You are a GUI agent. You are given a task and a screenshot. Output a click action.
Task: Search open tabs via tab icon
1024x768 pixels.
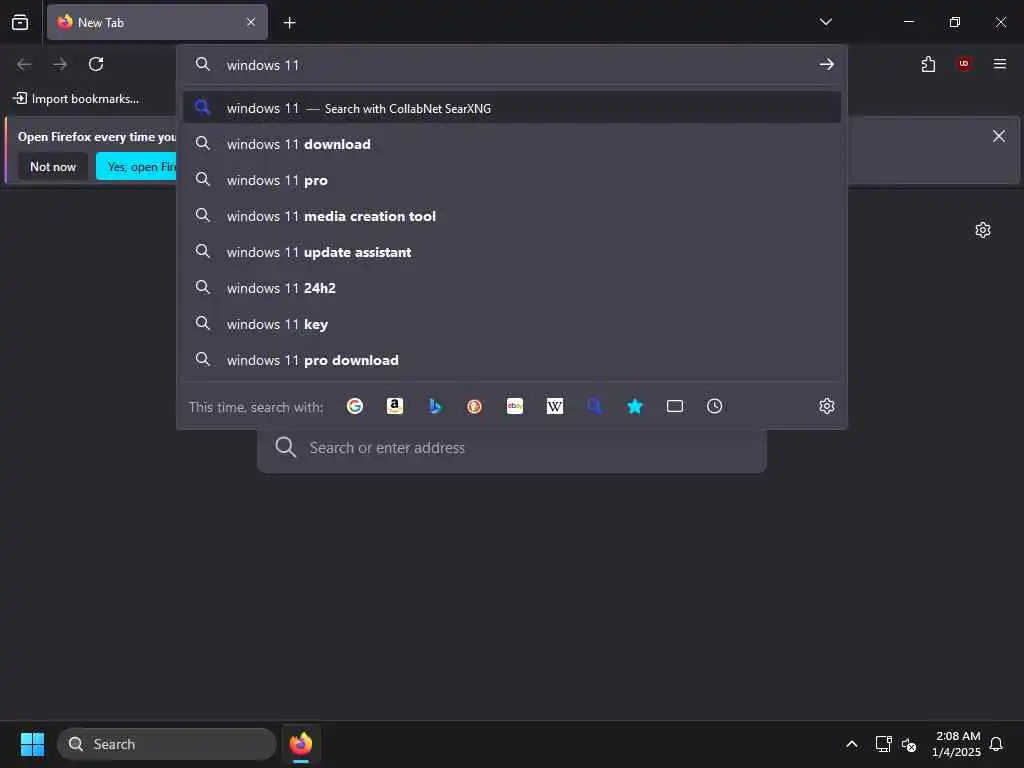coord(675,406)
